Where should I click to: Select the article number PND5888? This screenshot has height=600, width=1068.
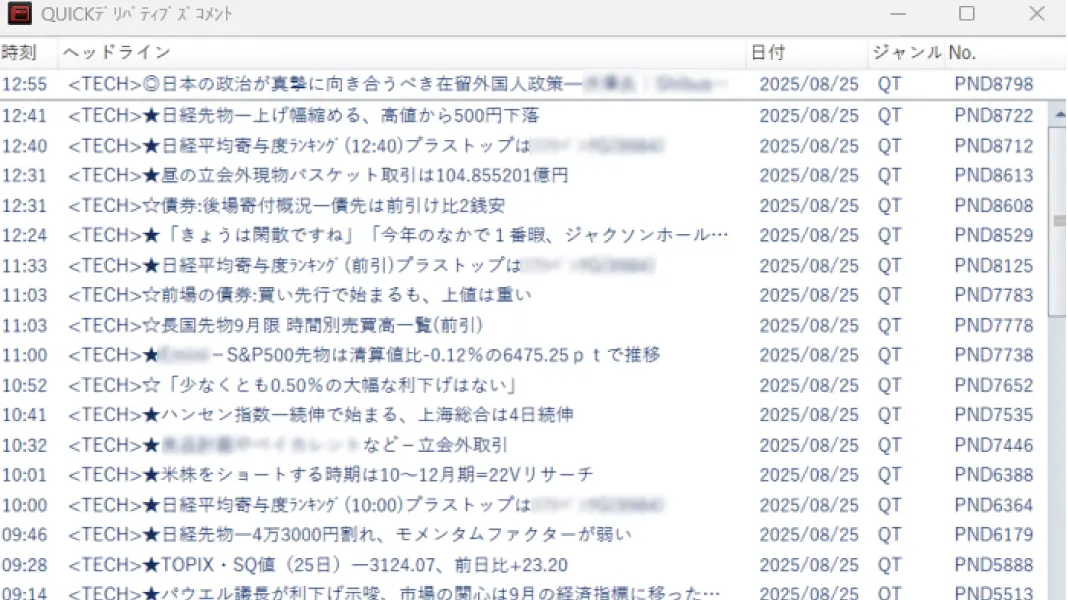[994, 565]
